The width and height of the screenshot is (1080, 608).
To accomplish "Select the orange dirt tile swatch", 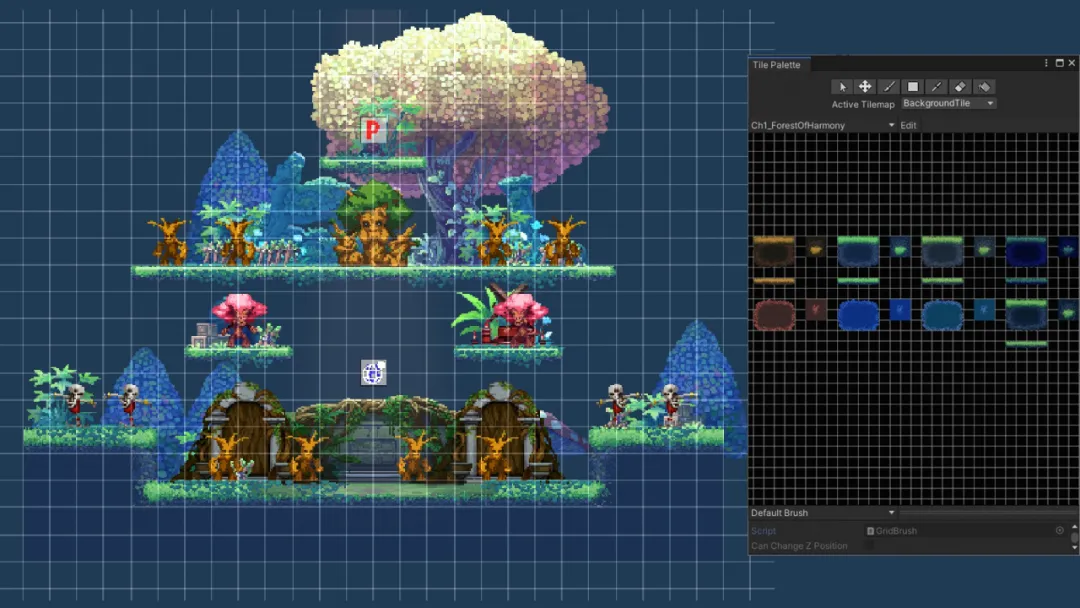I will [x=775, y=253].
